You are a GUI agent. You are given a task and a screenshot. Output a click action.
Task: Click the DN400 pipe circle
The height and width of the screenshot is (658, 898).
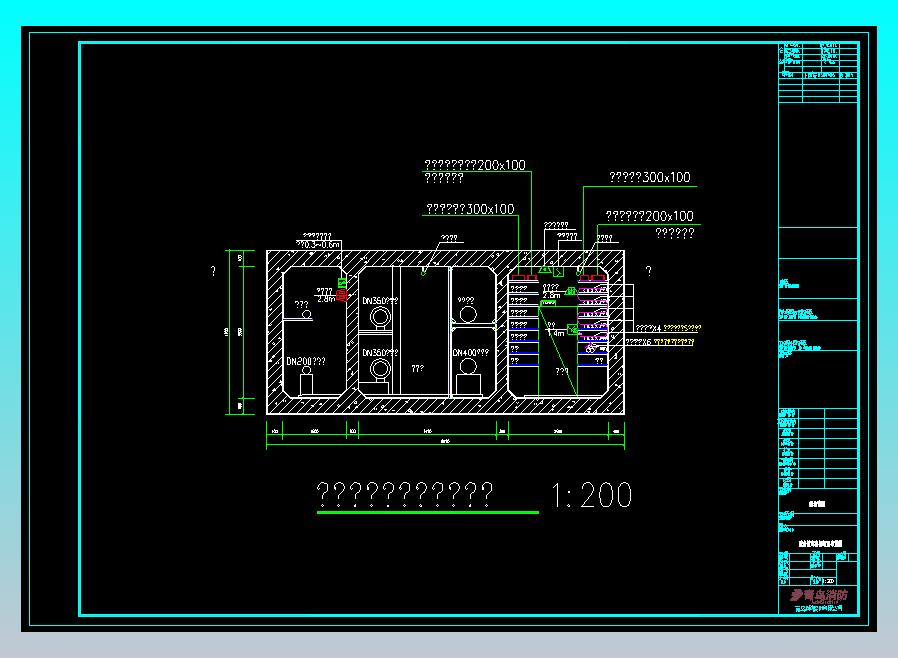468,367
